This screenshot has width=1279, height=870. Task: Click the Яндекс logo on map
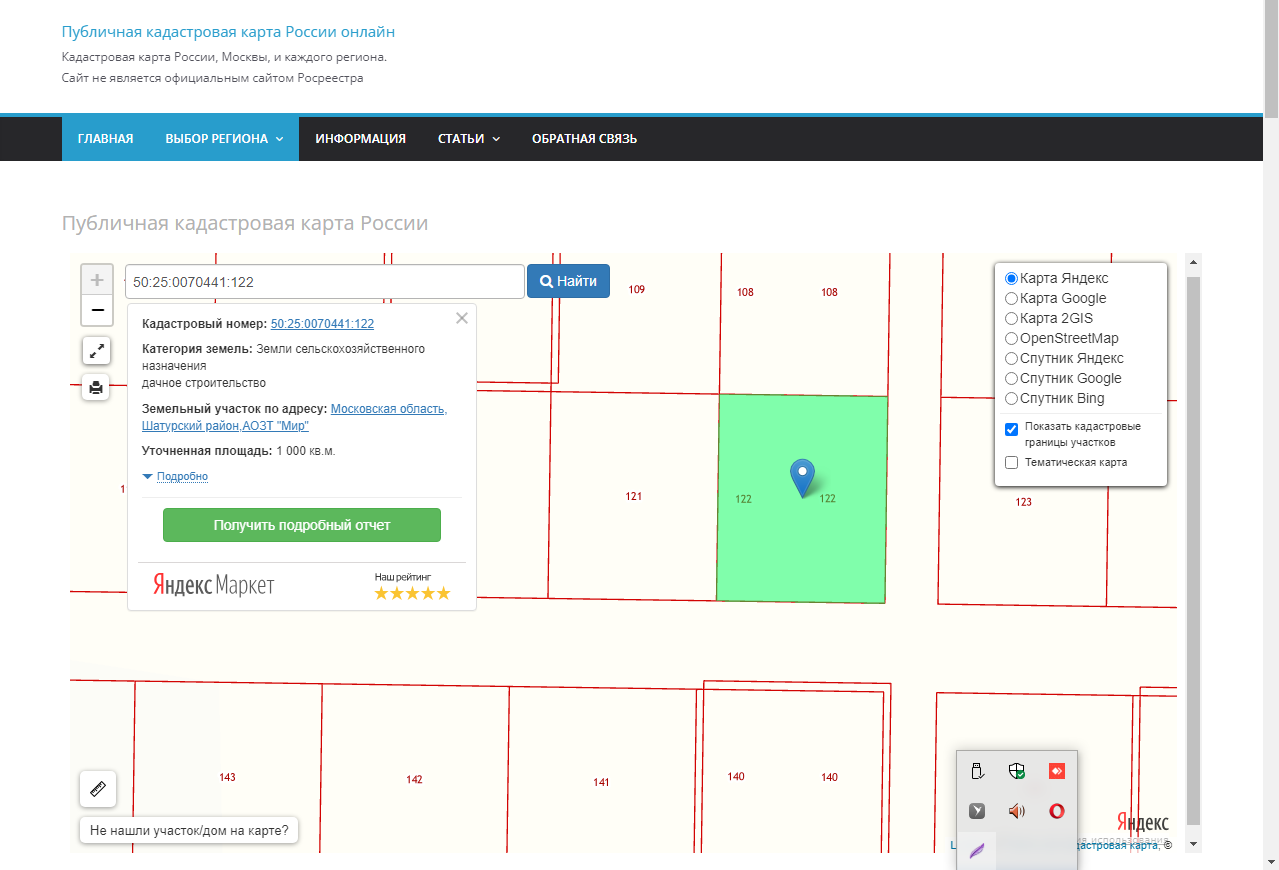pos(1142,823)
